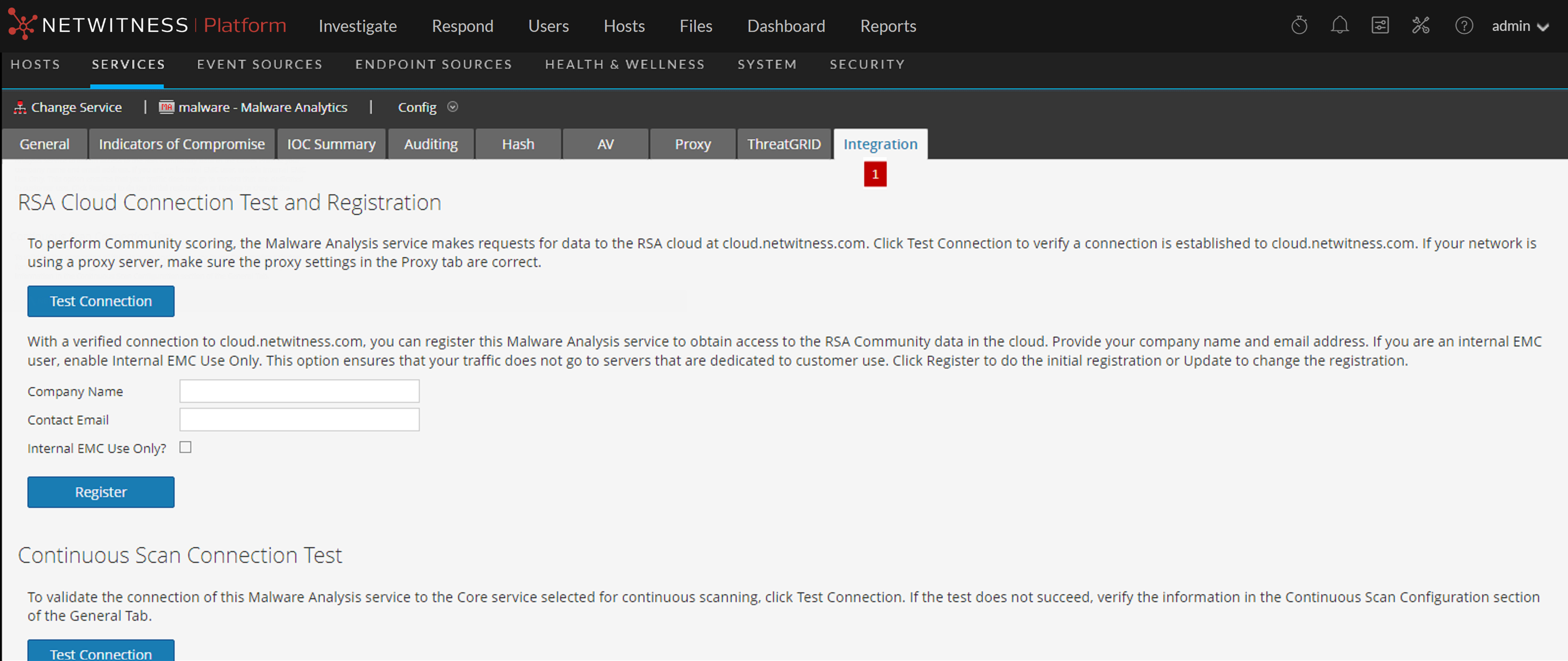Click the Change Service hierarchy icon
1568x661 pixels.
[20, 108]
